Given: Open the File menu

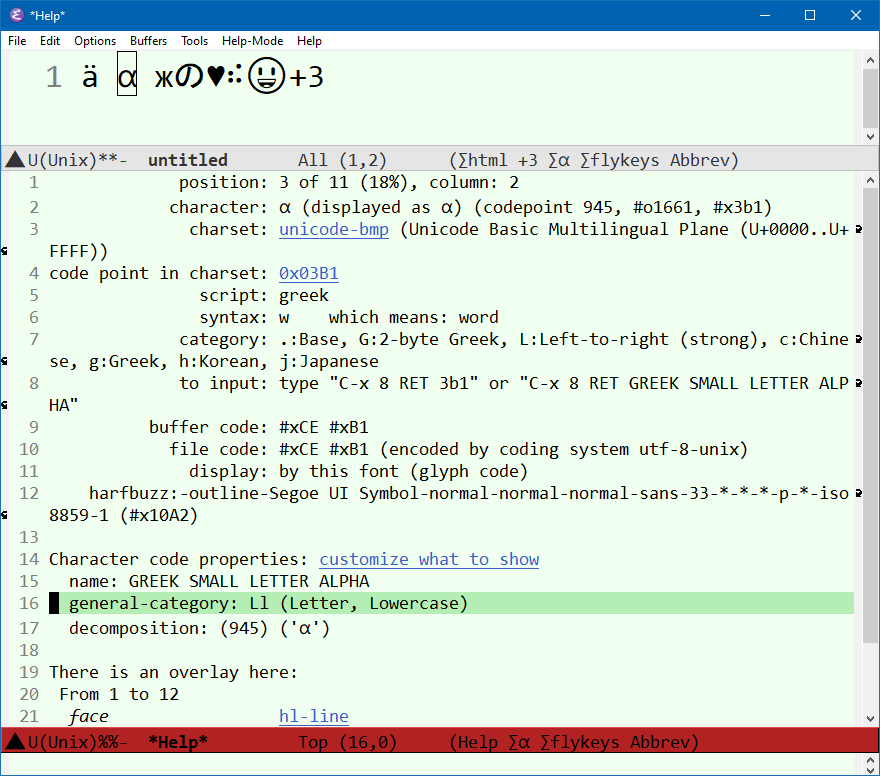Looking at the screenshot, I should [x=16, y=41].
